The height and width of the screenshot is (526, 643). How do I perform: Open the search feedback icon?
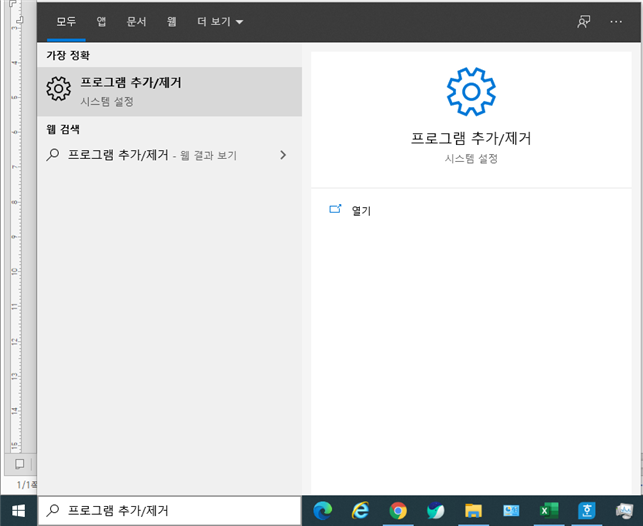tap(584, 22)
